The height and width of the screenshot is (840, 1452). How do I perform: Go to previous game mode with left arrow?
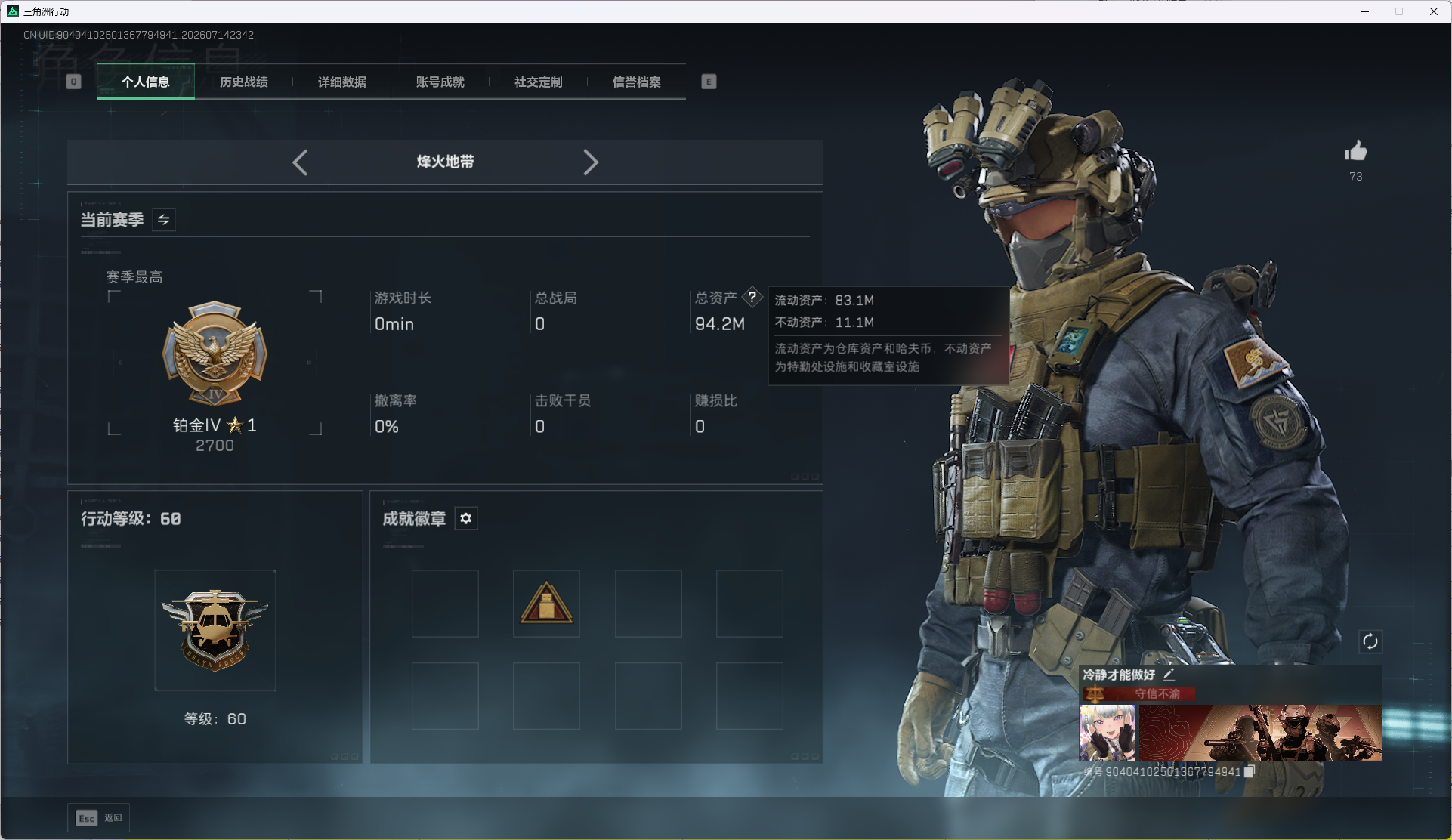300,162
